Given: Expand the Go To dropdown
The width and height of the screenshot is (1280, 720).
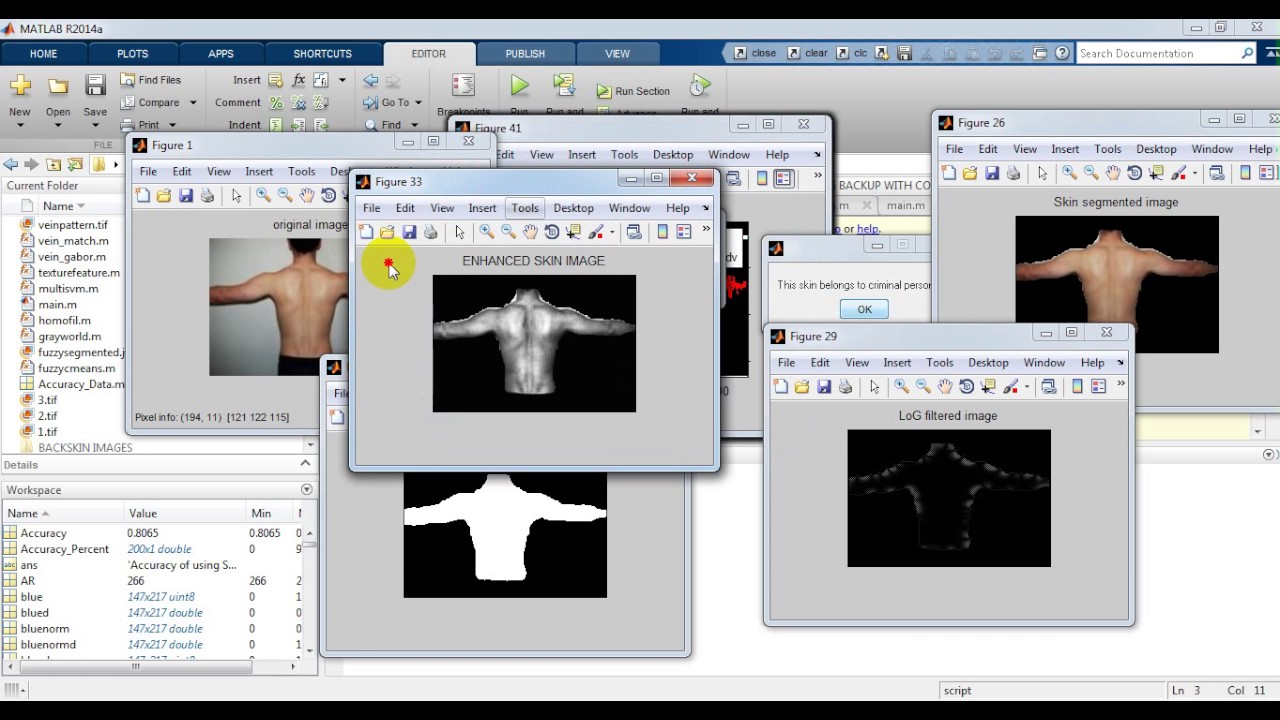Looking at the screenshot, I should click(418, 103).
